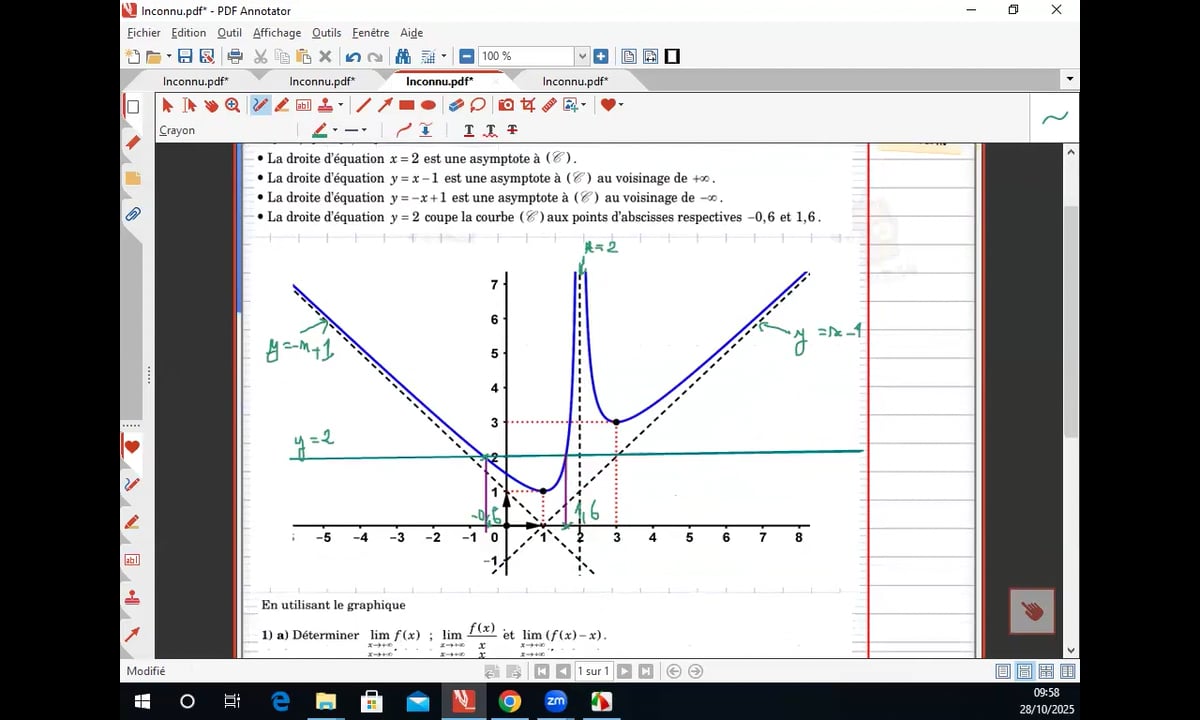Toggle fit page width view

(650, 57)
